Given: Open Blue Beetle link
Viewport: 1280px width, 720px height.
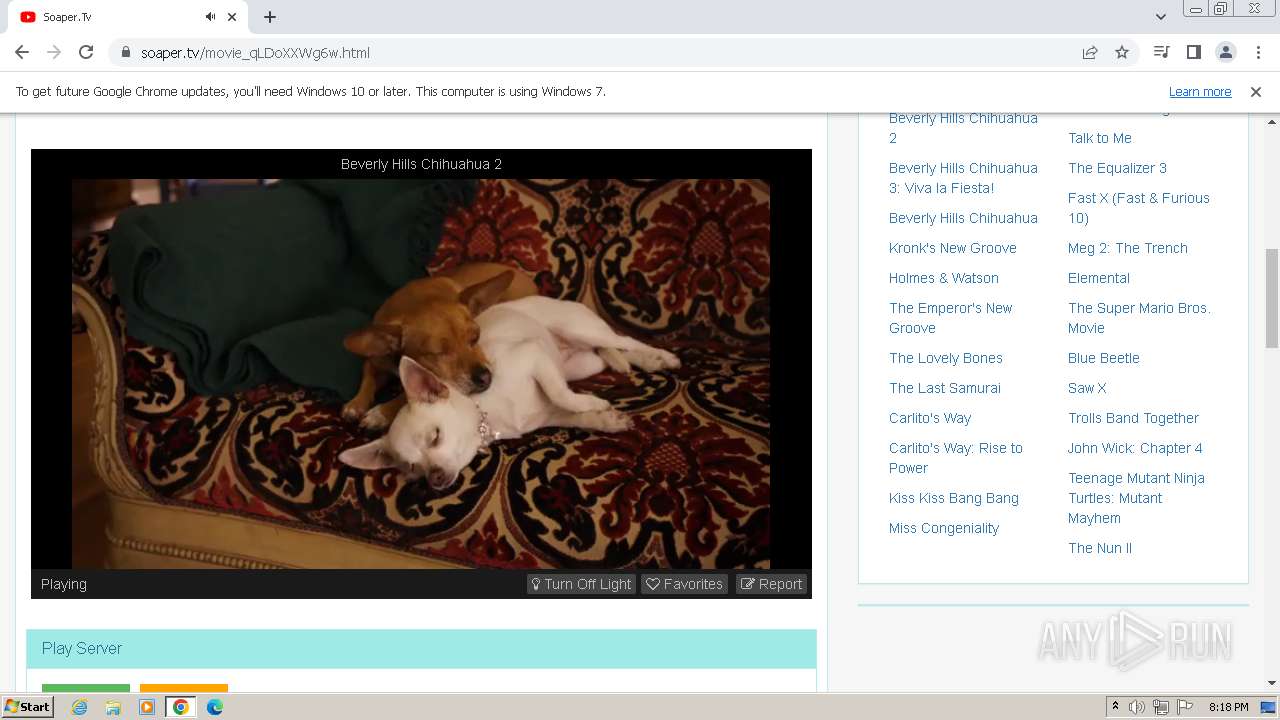Looking at the screenshot, I should coord(1104,358).
